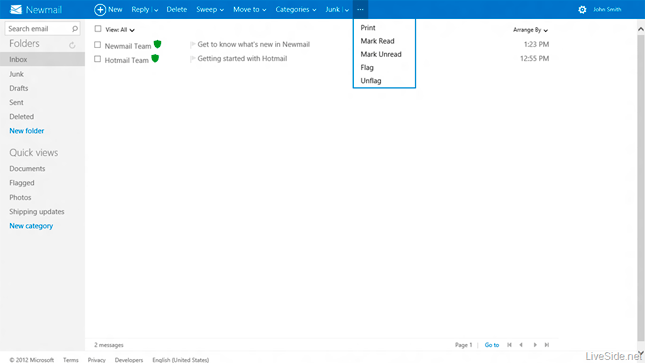Go to next page arrow

click(x=535, y=345)
